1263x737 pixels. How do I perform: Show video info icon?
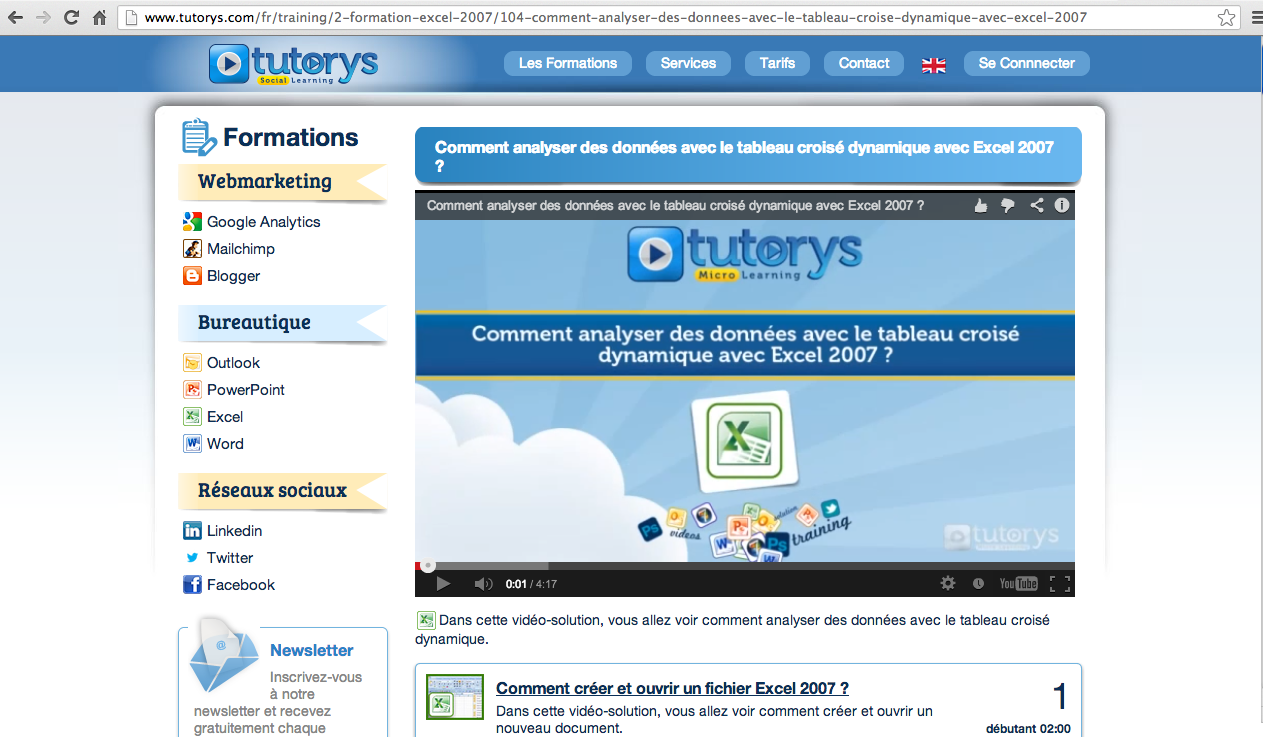pyautogui.click(x=1062, y=205)
